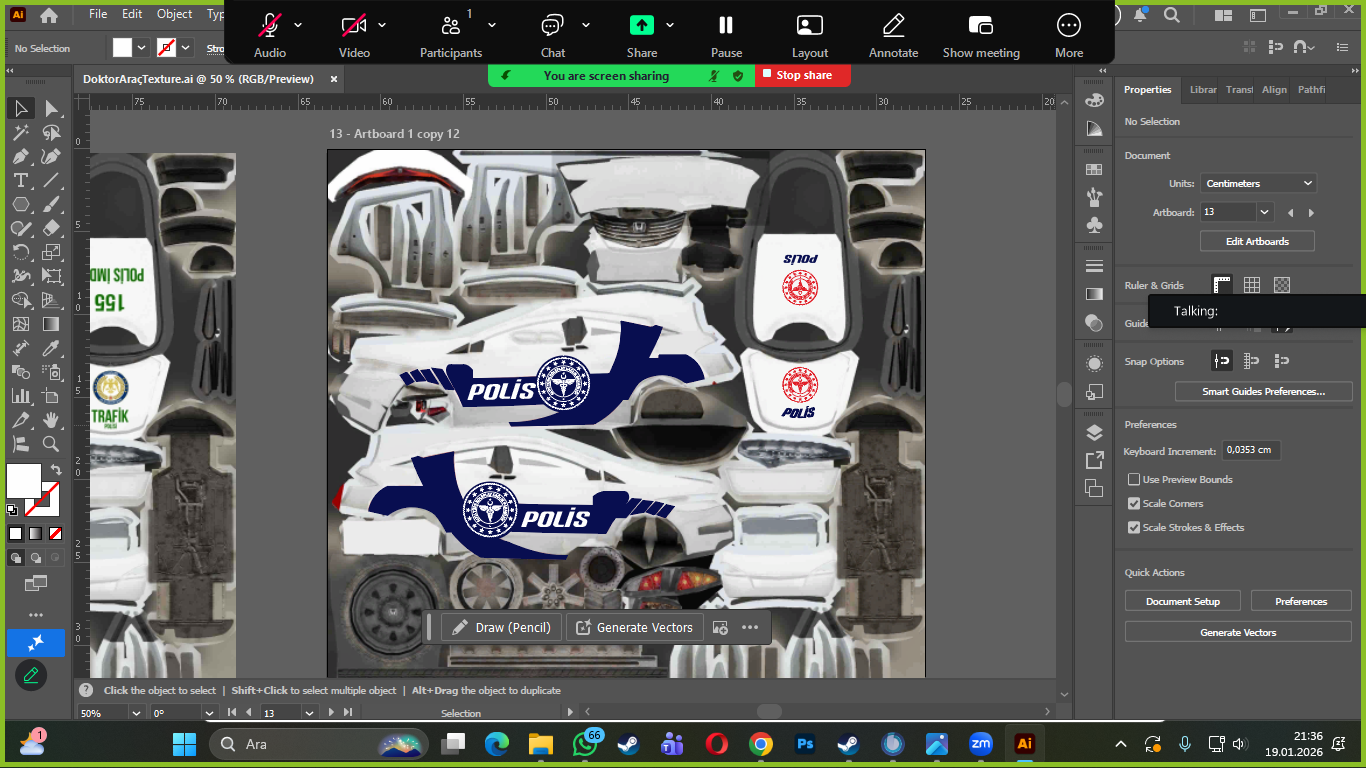Swap fill and stroke colors
The width and height of the screenshot is (1366, 768).
click(x=56, y=470)
